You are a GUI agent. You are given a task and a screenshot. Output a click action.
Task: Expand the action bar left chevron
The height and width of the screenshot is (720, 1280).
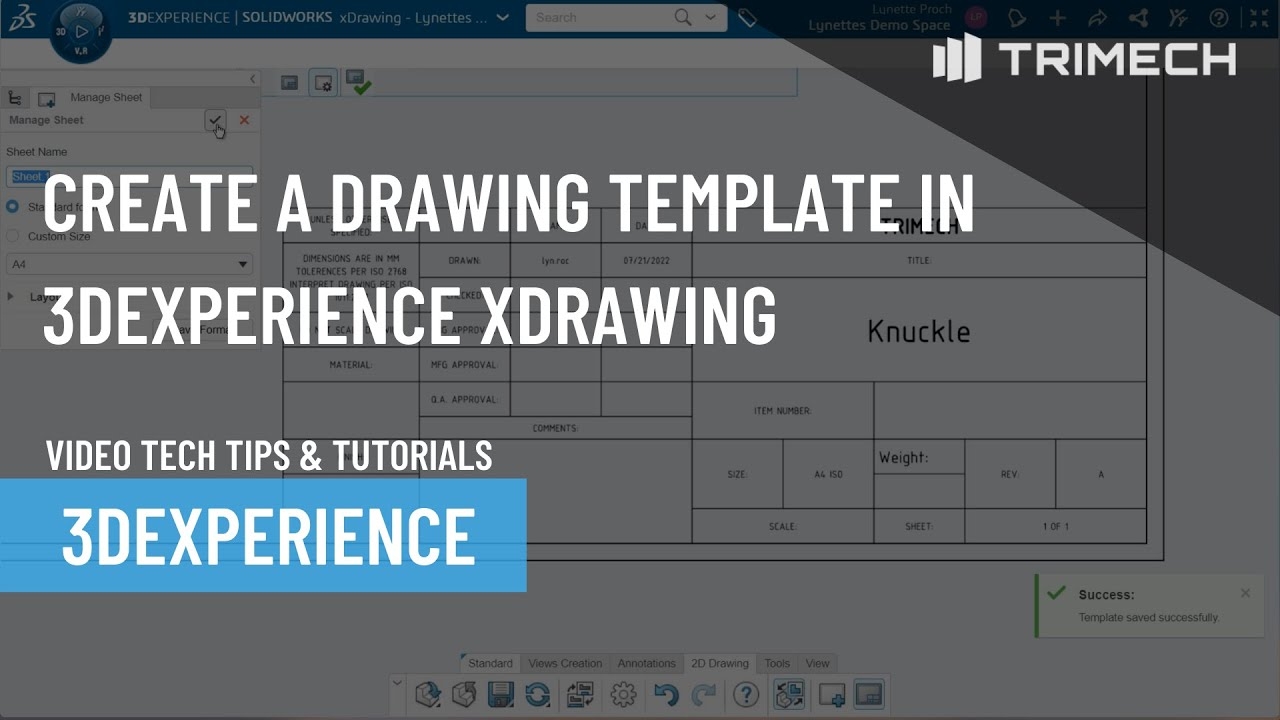coord(397,684)
